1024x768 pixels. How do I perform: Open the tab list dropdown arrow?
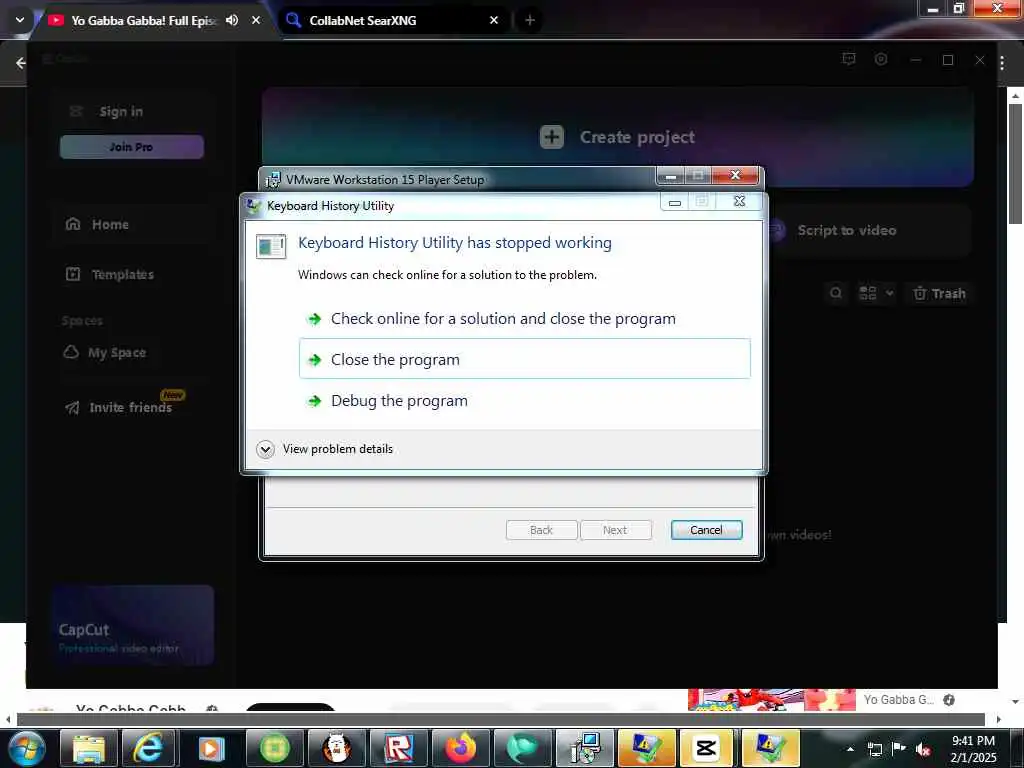[x=20, y=20]
